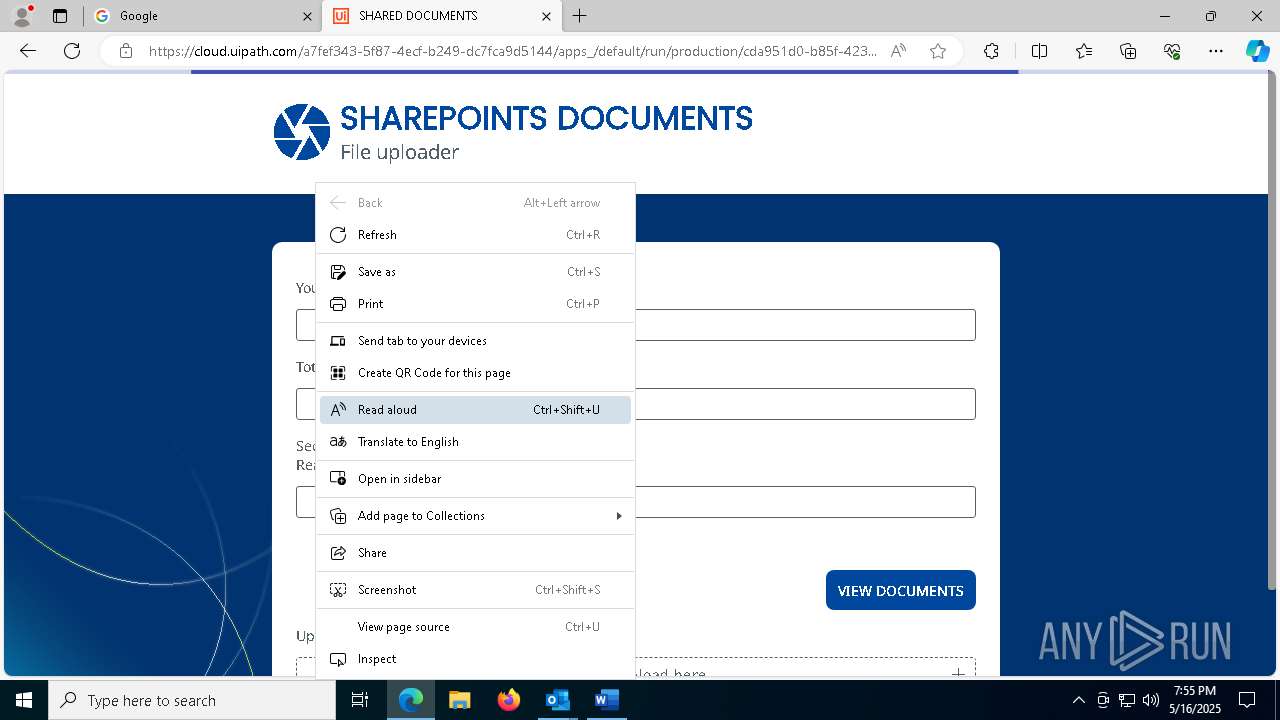
Task: Open the Browser essentials heart icon
Action: 1172,51
